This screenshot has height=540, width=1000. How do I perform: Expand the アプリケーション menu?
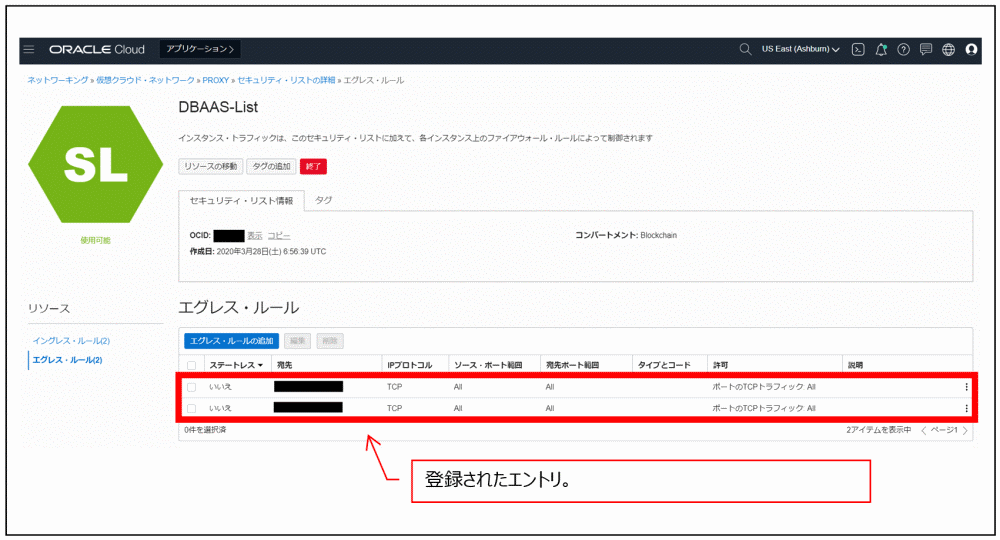(200, 49)
